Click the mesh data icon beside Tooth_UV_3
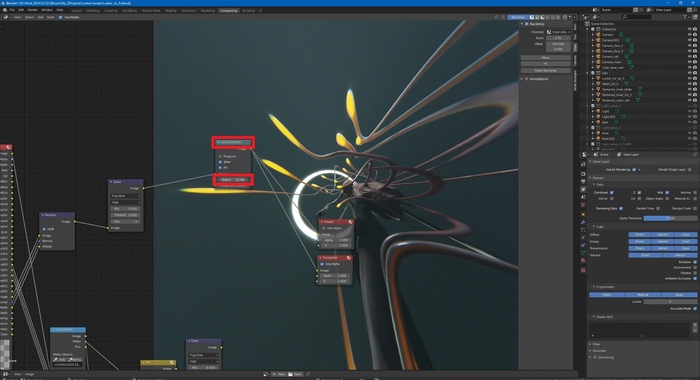 coord(626,84)
